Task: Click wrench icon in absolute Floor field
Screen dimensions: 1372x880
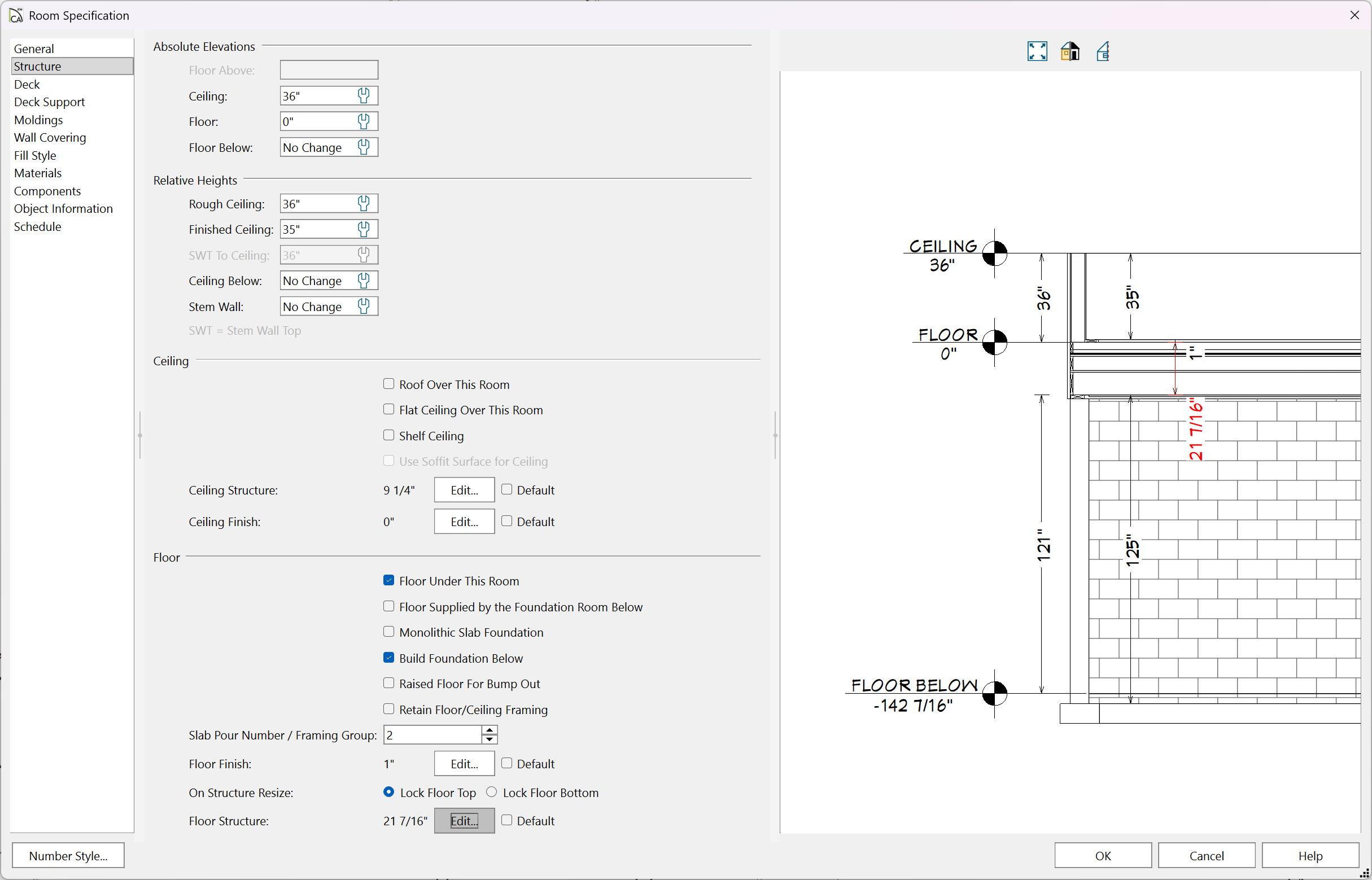Action: [x=364, y=121]
